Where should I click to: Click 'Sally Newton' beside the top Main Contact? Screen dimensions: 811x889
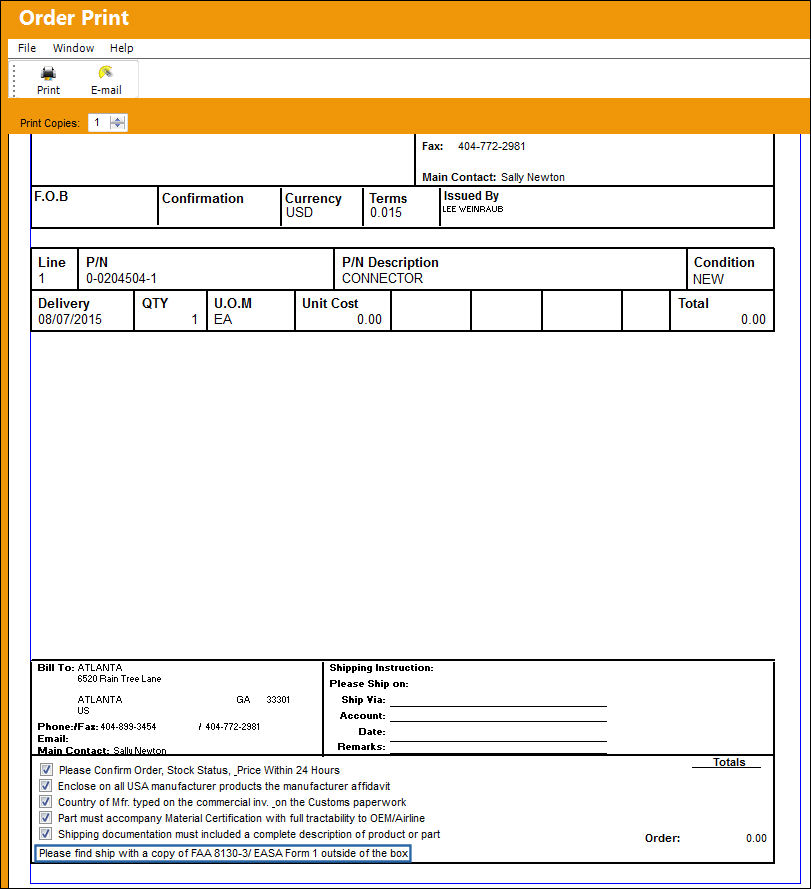533,177
